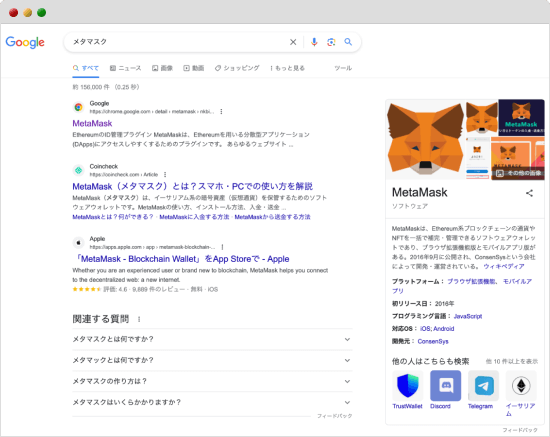The height and width of the screenshot is (437, 550).
Task: Select the すべて search tab
Action: point(86,68)
